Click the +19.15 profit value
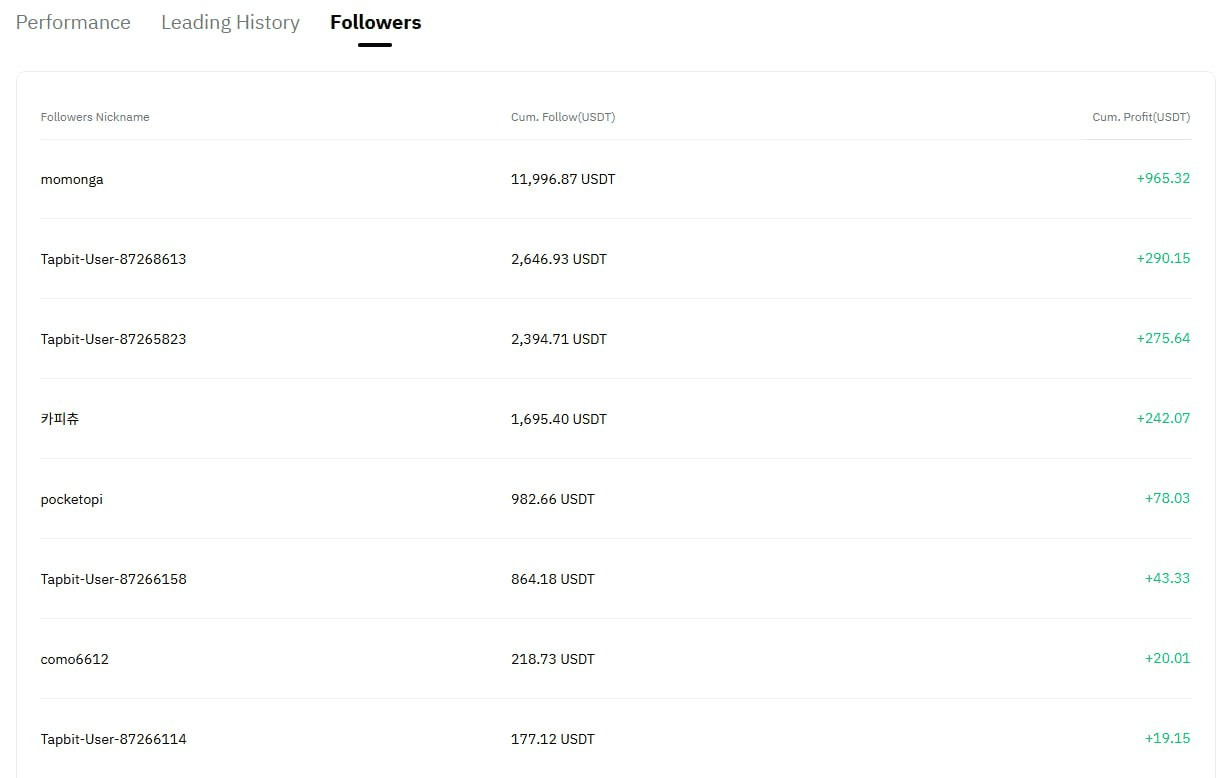Viewport: 1222px width, 778px height. pos(1167,738)
